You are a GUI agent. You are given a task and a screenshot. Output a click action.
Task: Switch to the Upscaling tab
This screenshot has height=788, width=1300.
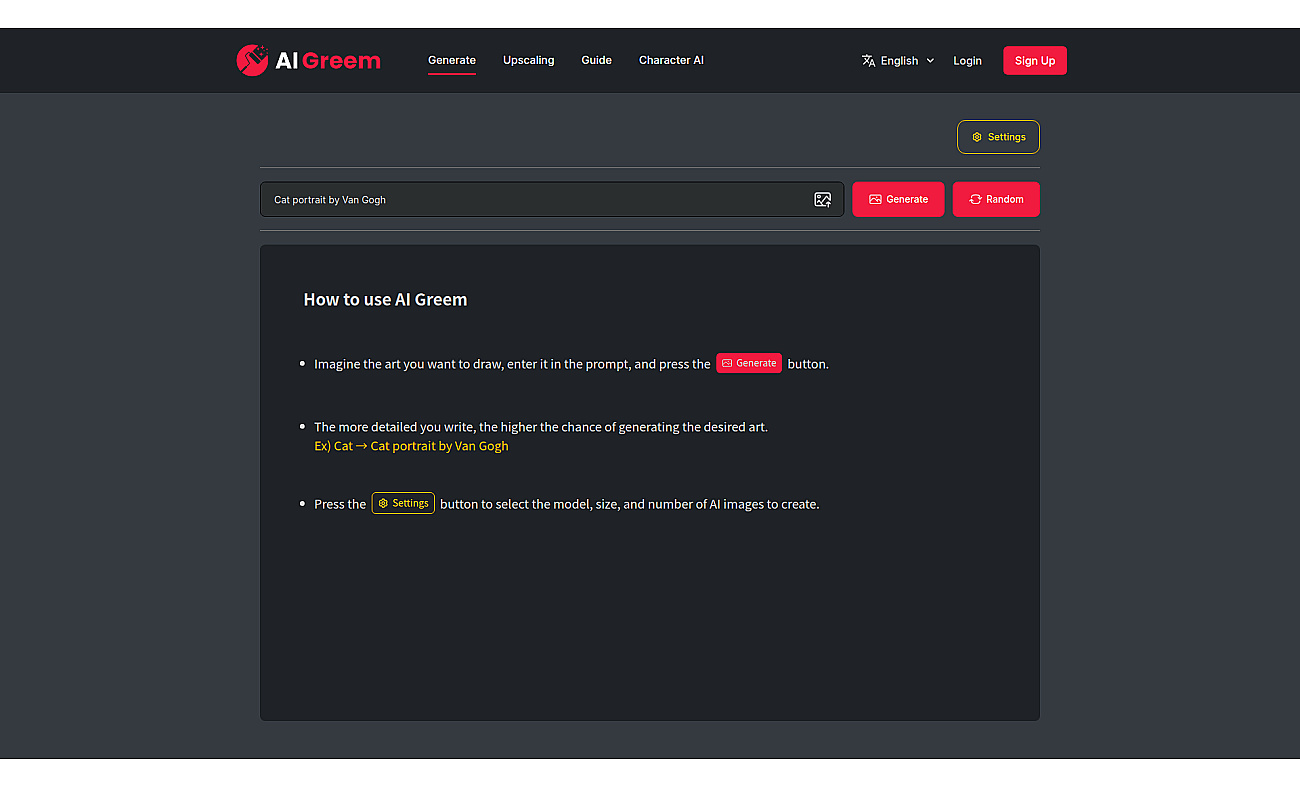coord(528,60)
